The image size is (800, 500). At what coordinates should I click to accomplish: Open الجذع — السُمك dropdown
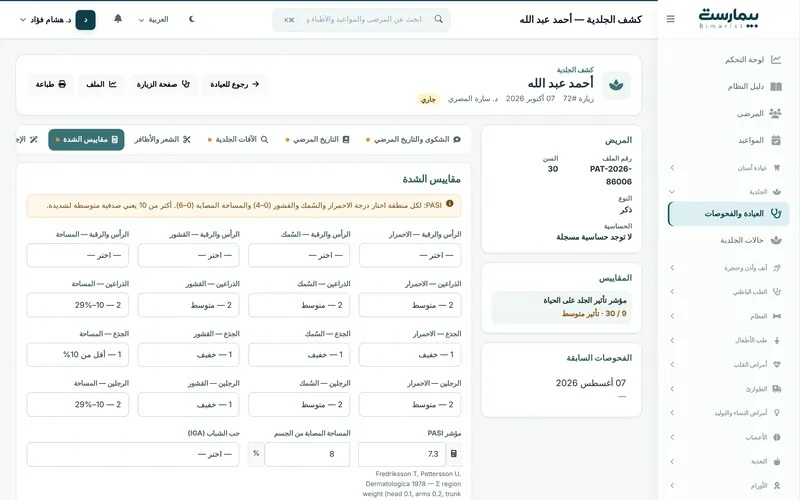pos(299,355)
